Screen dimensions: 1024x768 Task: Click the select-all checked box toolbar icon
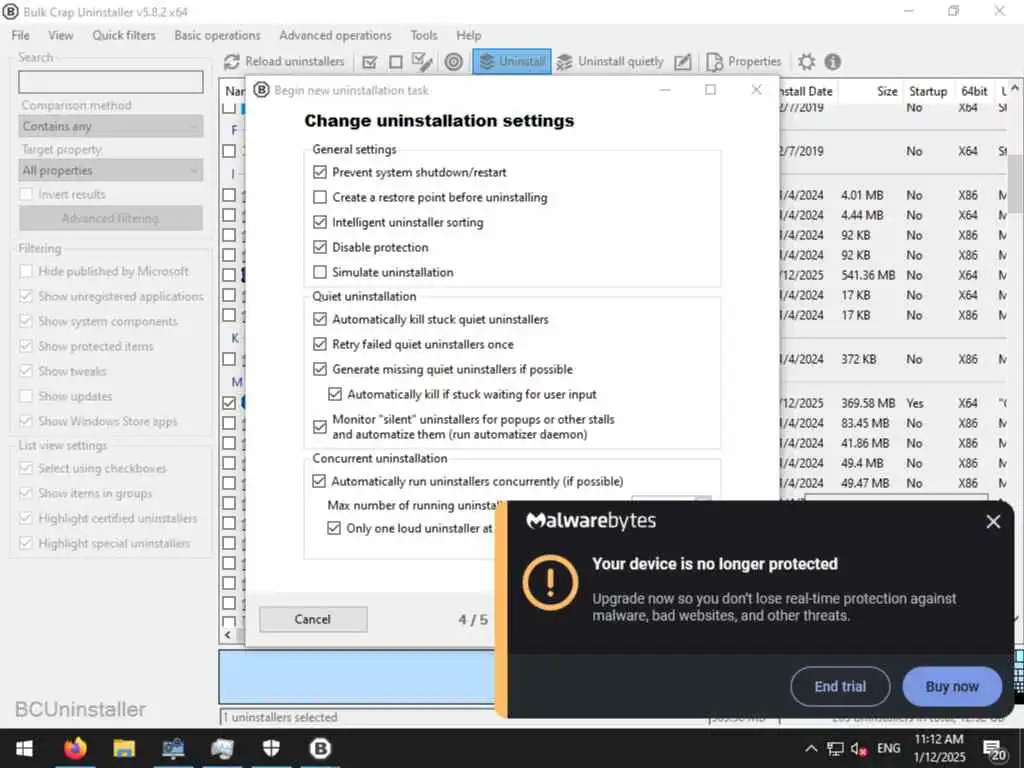tap(370, 62)
